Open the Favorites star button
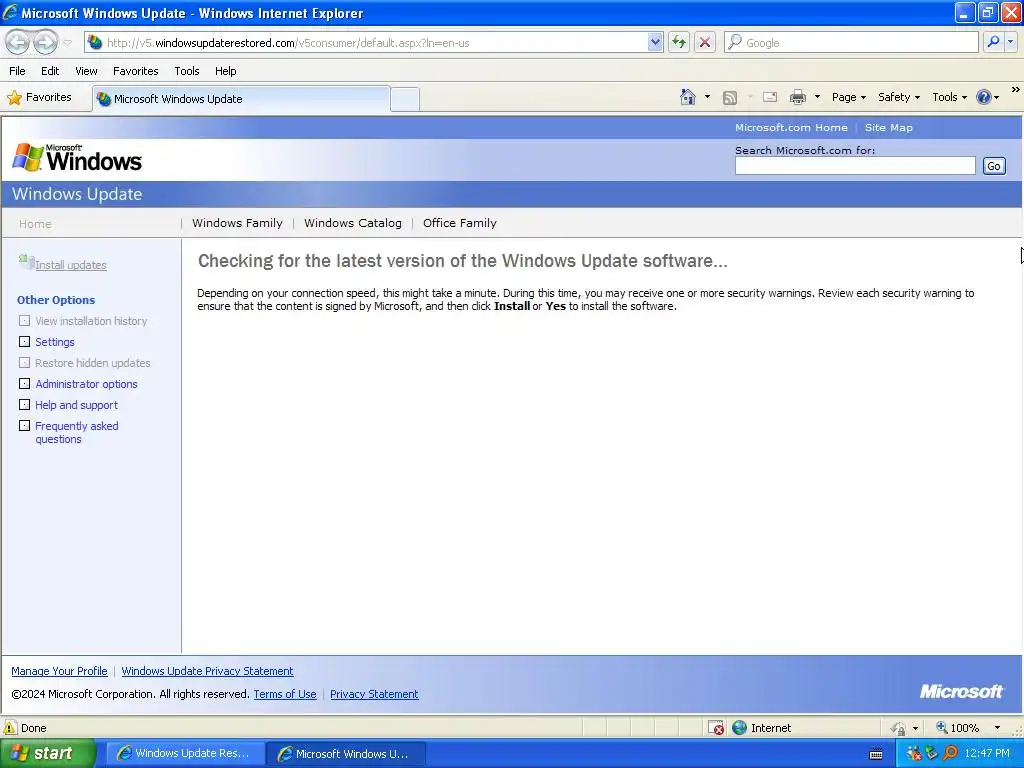Viewport: 1024px width, 768px height. pos(39,97)
